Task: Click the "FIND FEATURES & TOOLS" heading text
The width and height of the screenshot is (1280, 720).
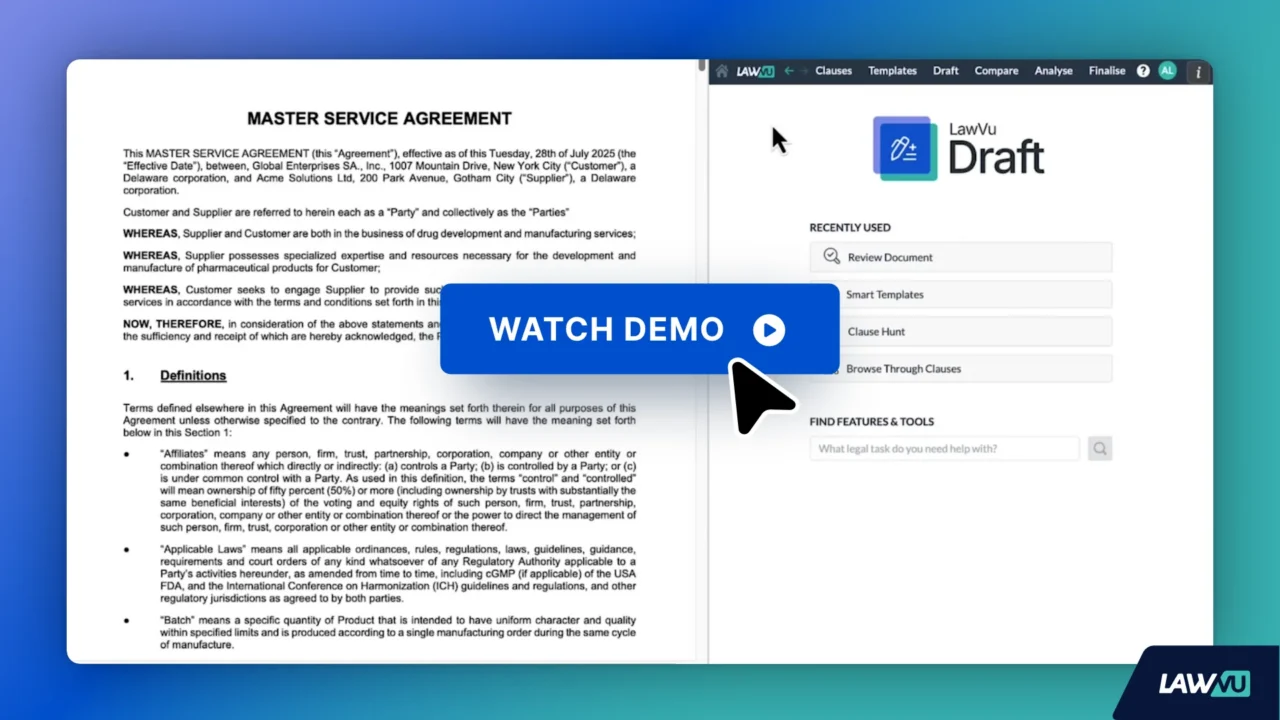Action: [872, 421]
